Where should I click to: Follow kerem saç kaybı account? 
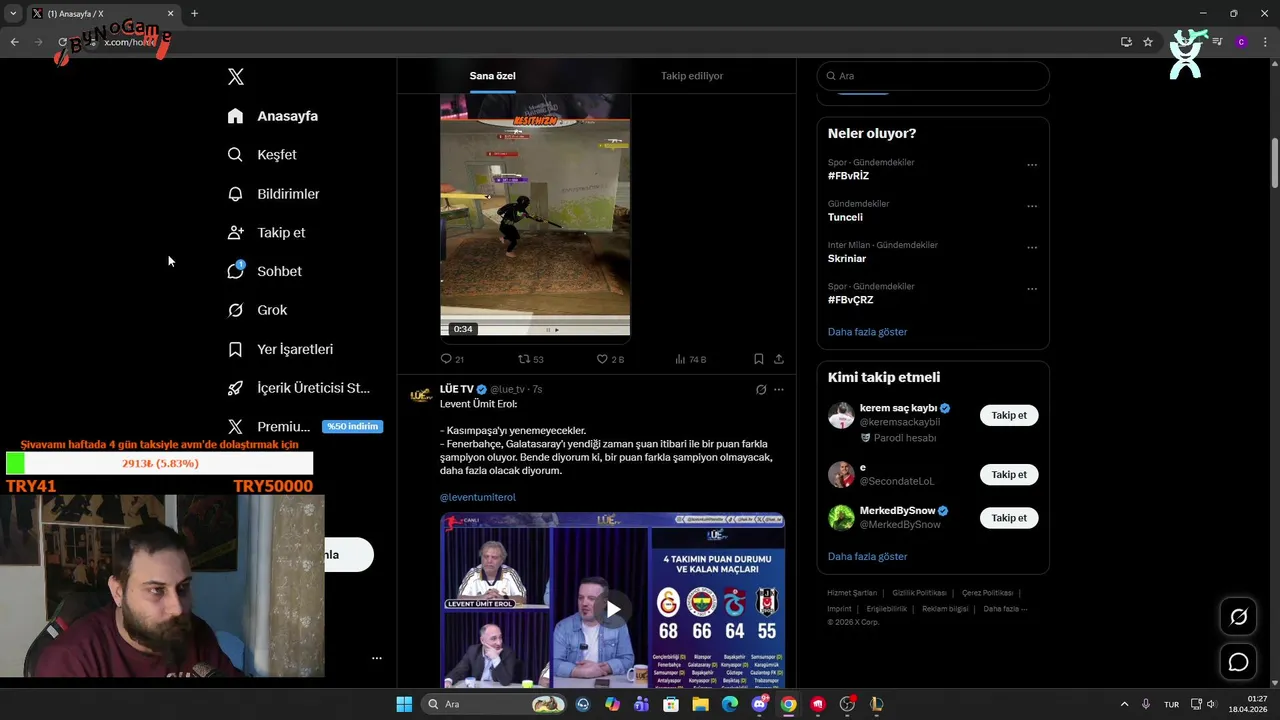[x=1009, y=415]
